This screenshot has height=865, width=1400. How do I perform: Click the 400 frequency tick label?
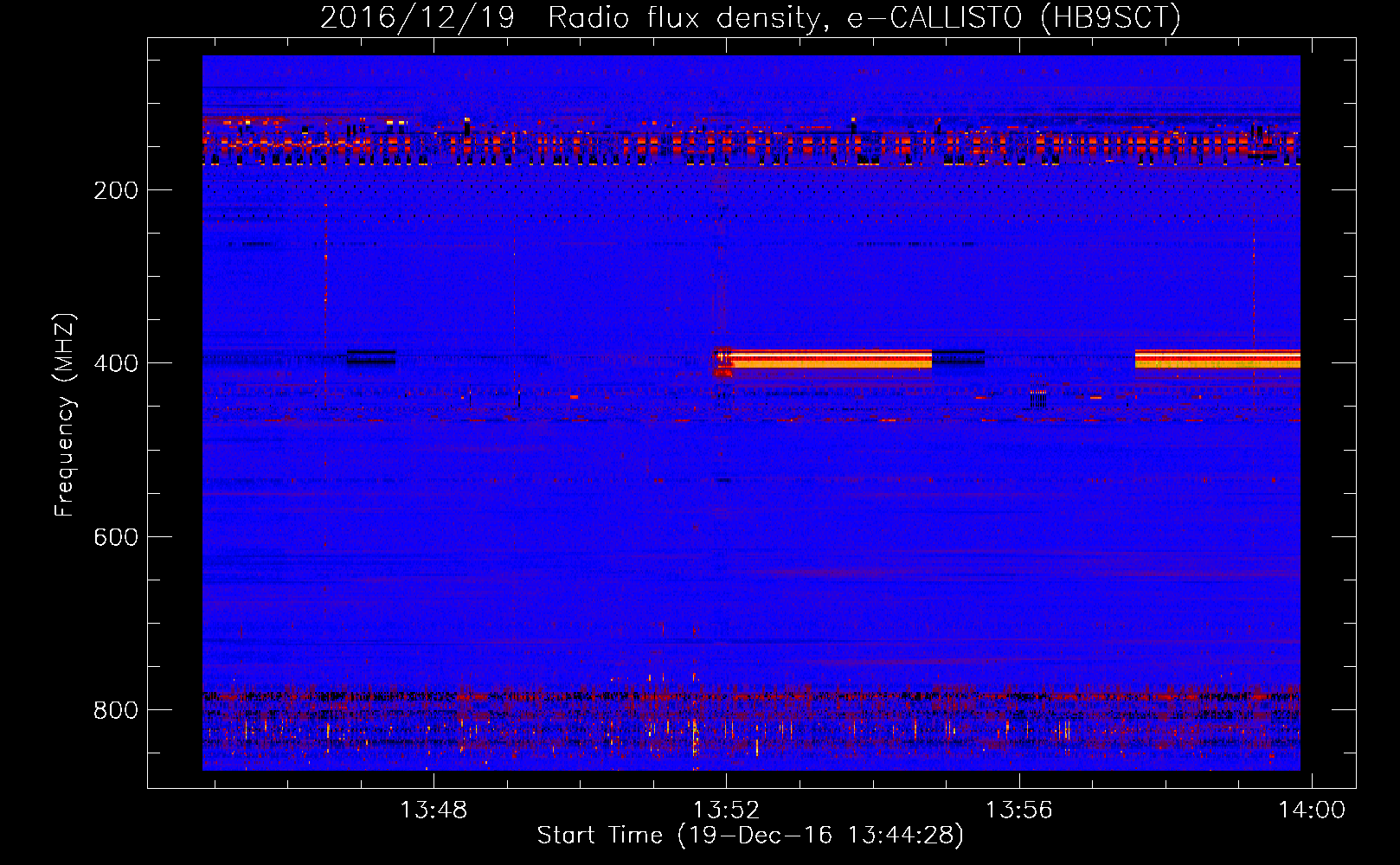[x=116, y=364]
